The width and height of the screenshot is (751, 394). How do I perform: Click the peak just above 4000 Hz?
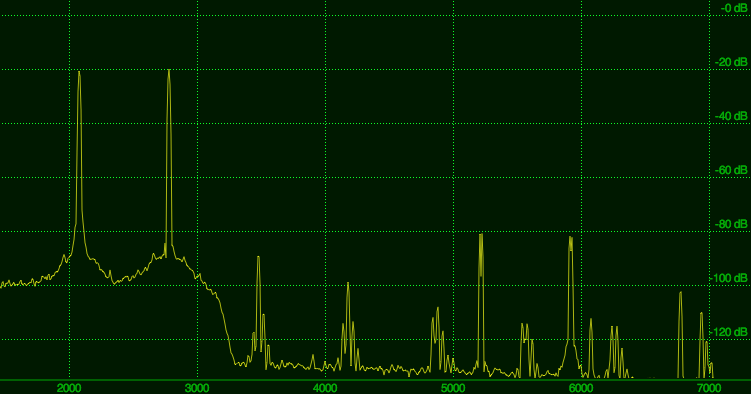[x=348, y=284]
